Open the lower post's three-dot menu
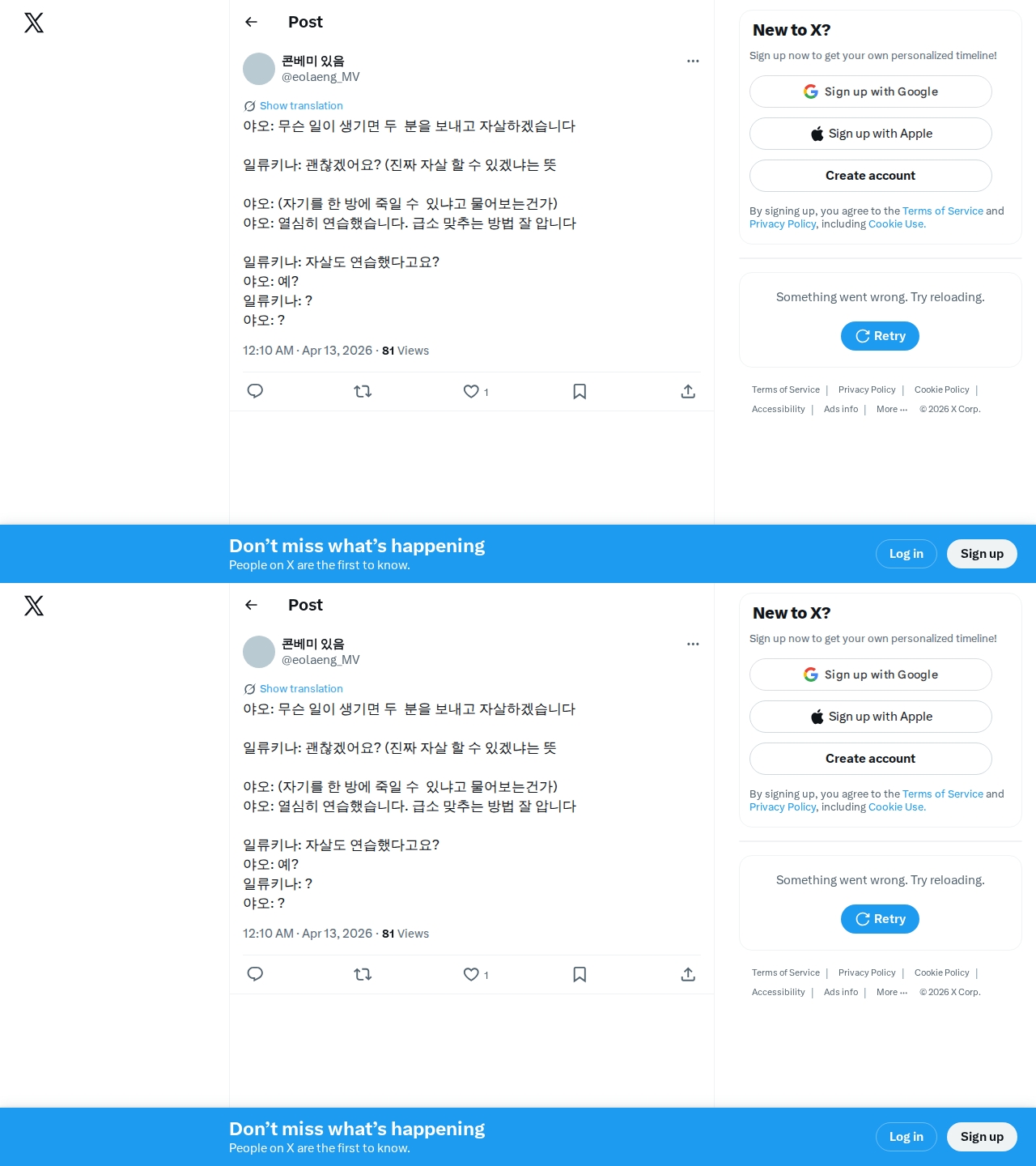 pyautogui.click(x=693, y=644)
